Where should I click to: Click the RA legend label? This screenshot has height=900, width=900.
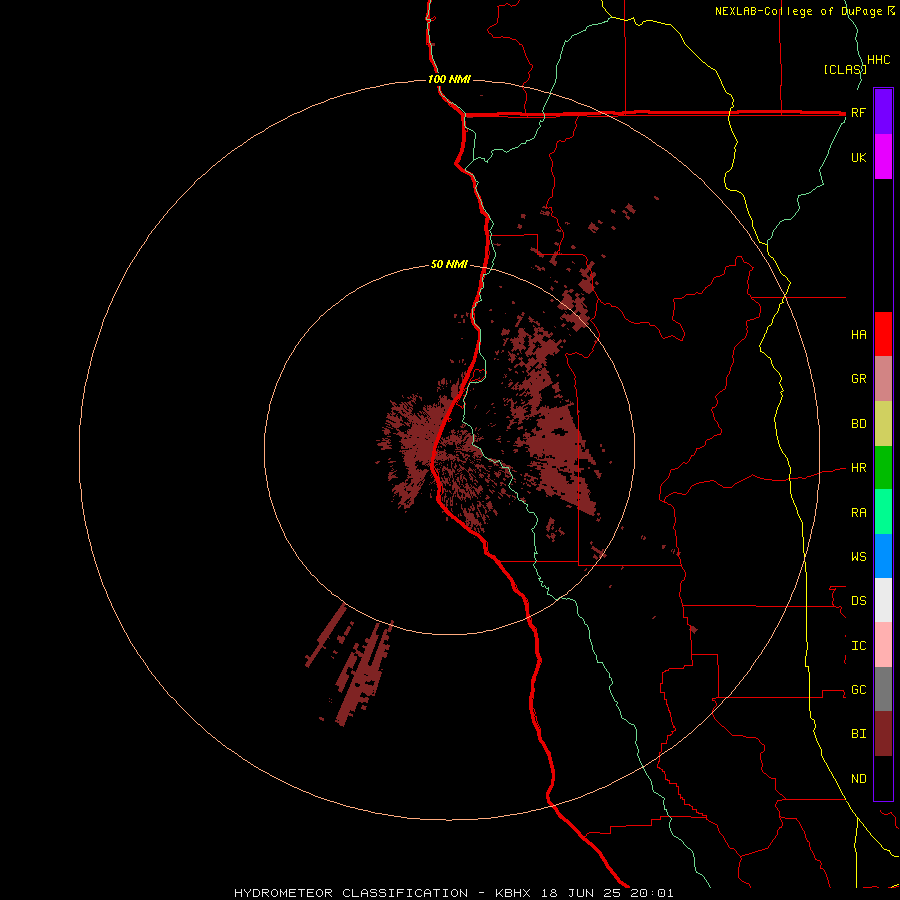(858, 513)
